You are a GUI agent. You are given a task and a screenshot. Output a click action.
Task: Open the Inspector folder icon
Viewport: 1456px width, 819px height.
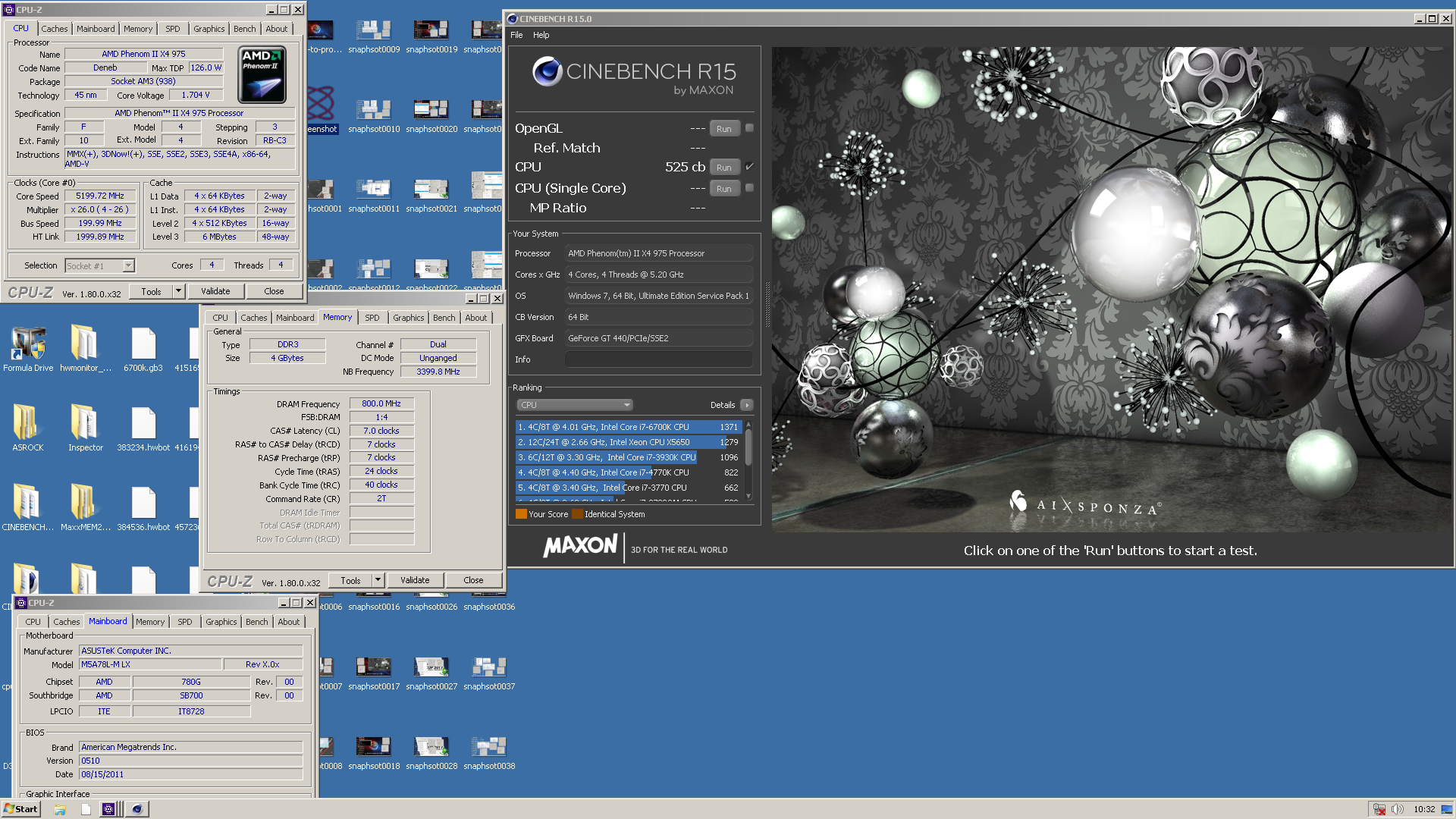(85, 428)
